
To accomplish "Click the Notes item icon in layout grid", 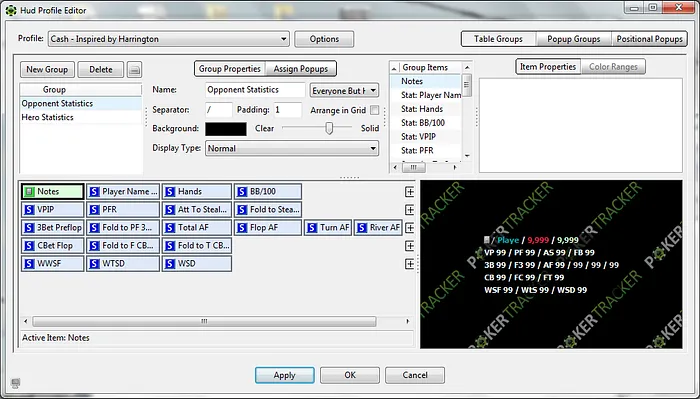I will tap(29, 191).
